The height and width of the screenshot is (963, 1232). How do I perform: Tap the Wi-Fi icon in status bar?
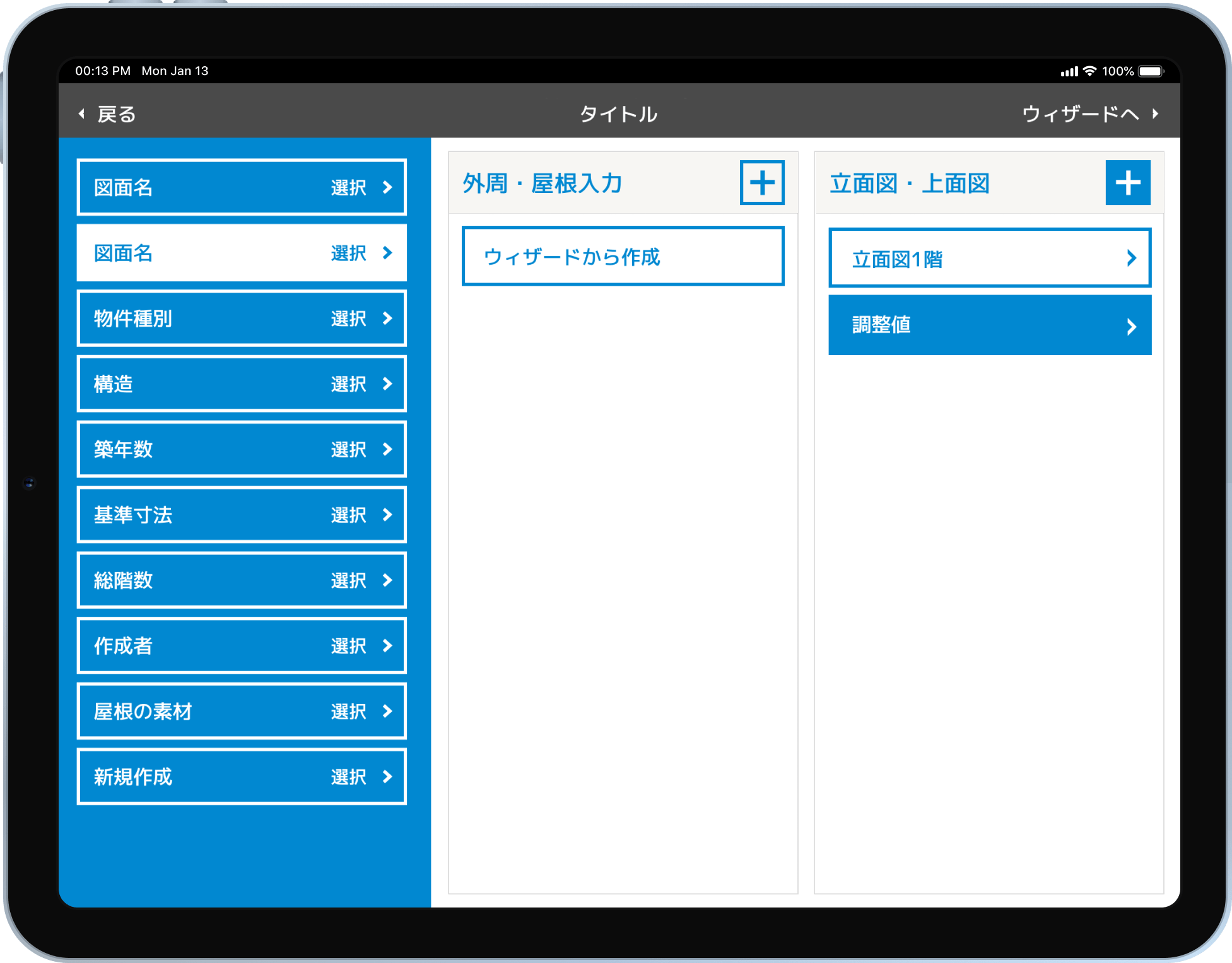[1089, 71]
